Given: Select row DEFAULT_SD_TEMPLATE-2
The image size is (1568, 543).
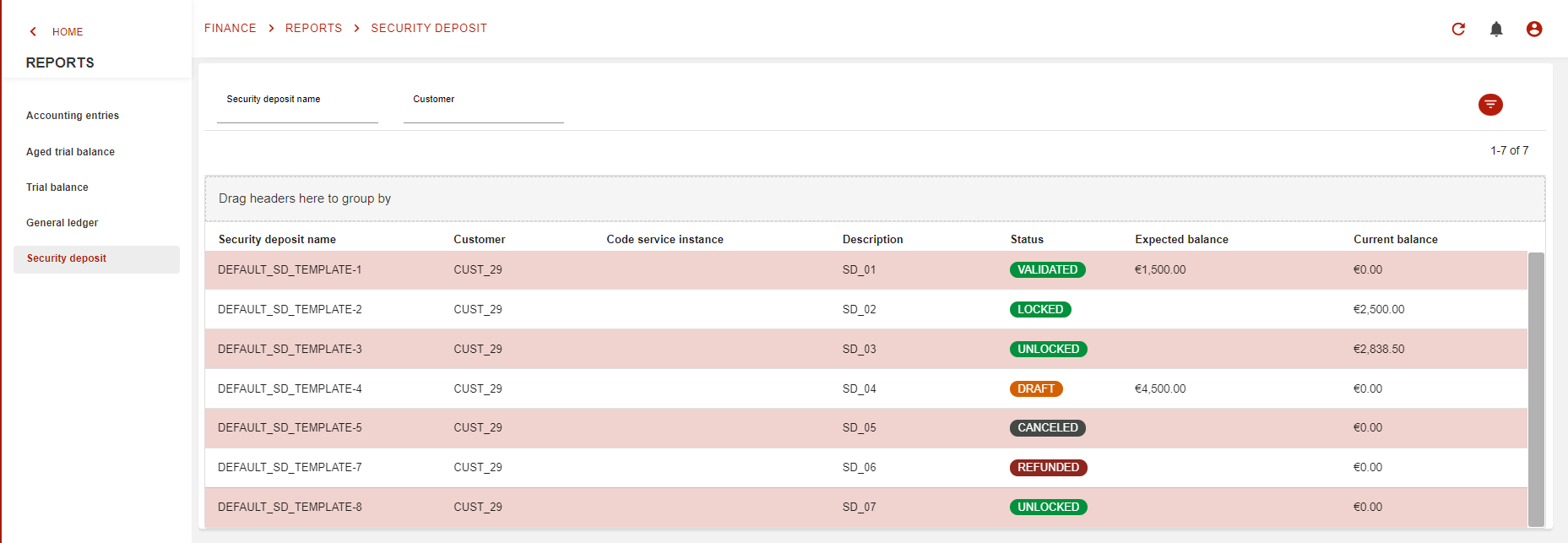Looking at the screenshot, I should point(290,310).
